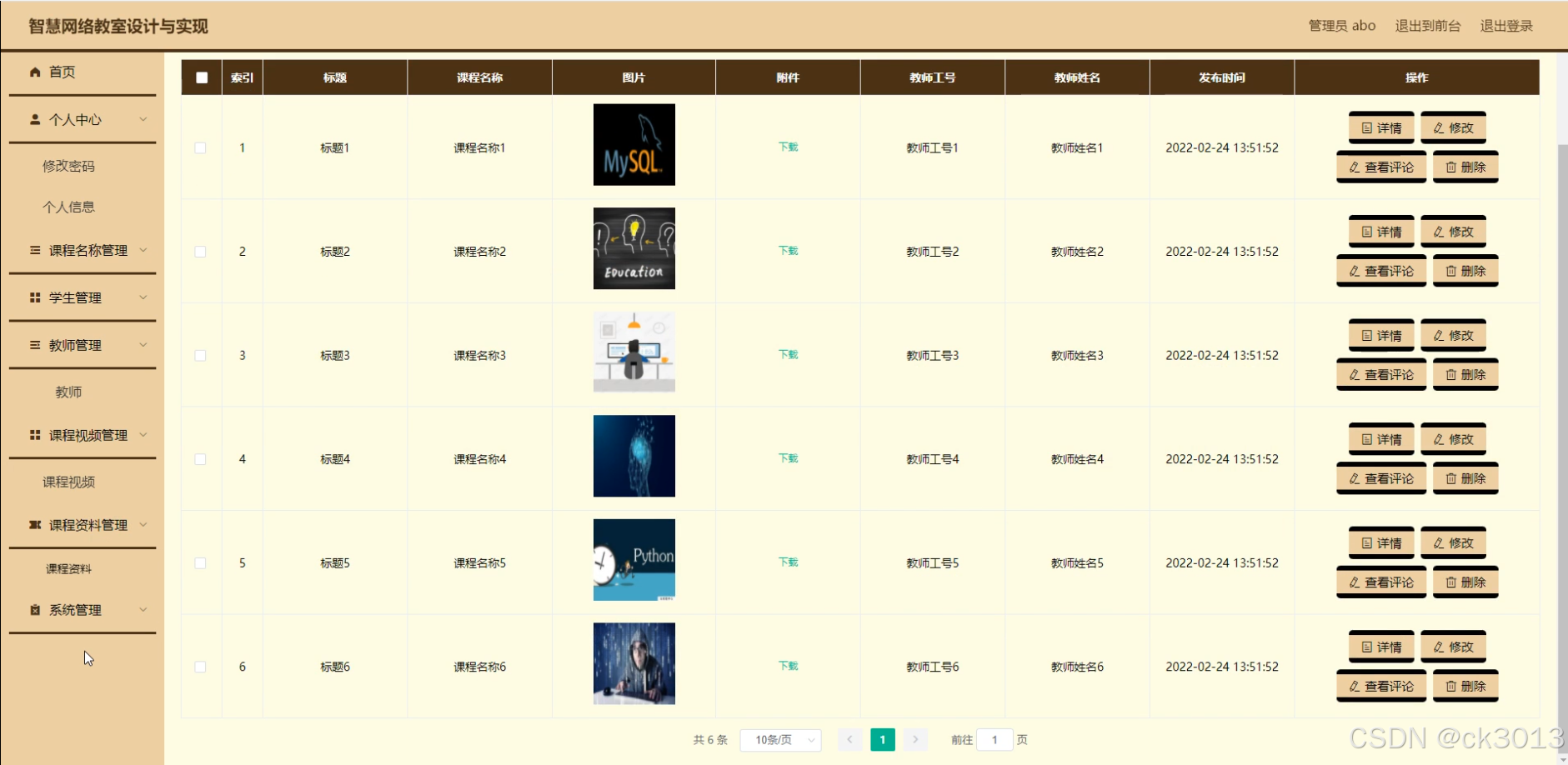
Task: Click the 教师管理 list icon
Action: [x=35, y=345]
